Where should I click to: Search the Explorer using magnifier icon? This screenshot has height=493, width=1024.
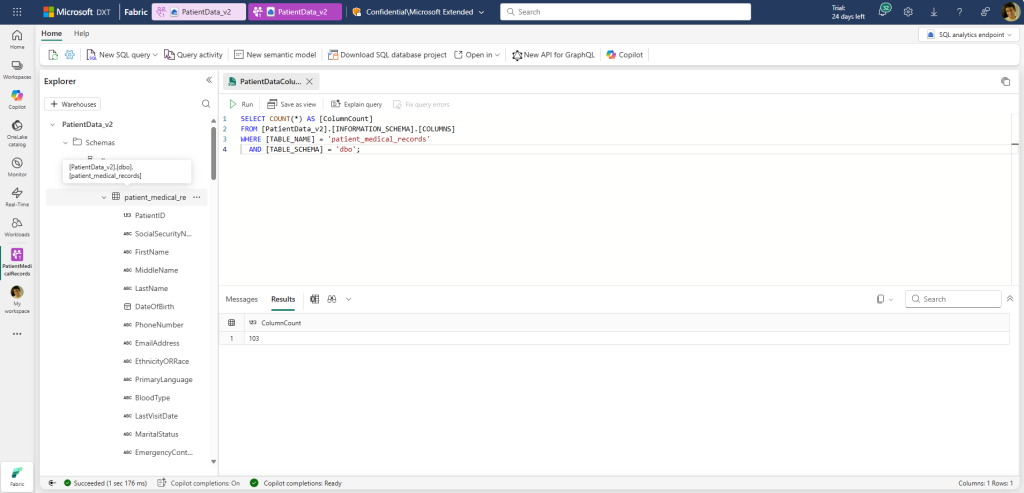[206, 103]
